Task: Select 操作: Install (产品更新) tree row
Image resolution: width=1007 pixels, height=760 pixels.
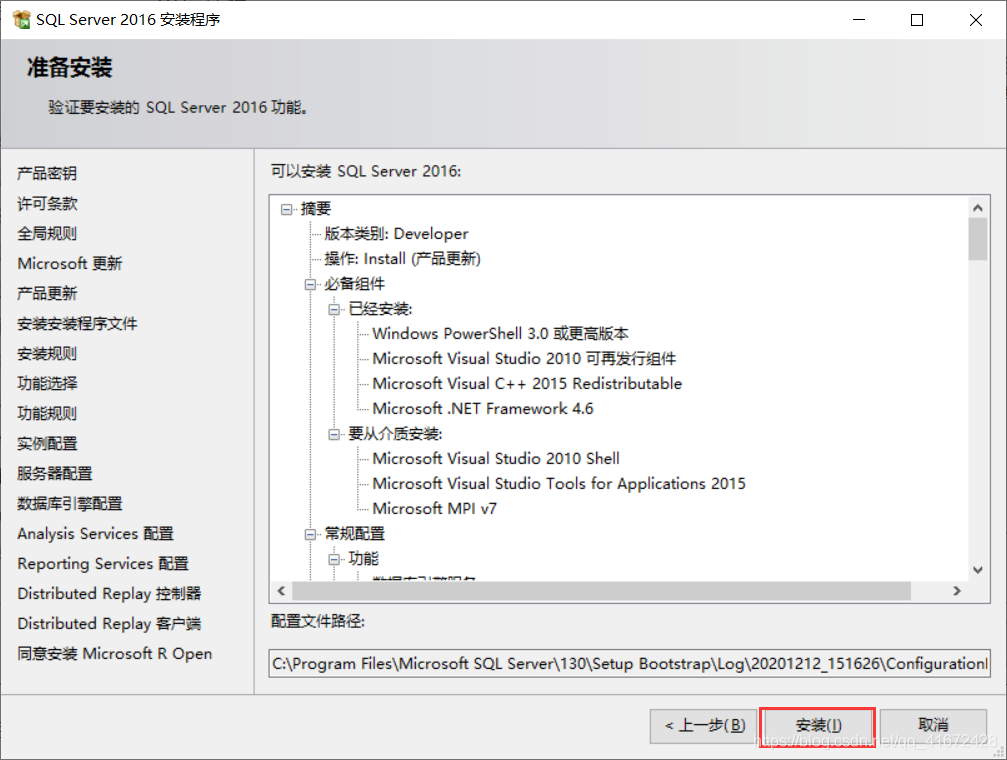Action: click(402, 259)
